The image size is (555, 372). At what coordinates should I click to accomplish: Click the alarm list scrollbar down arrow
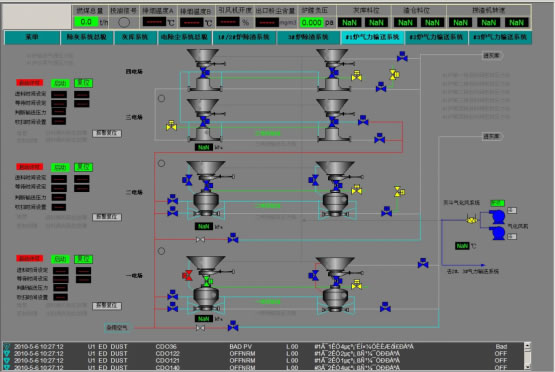tap(527, 366)
